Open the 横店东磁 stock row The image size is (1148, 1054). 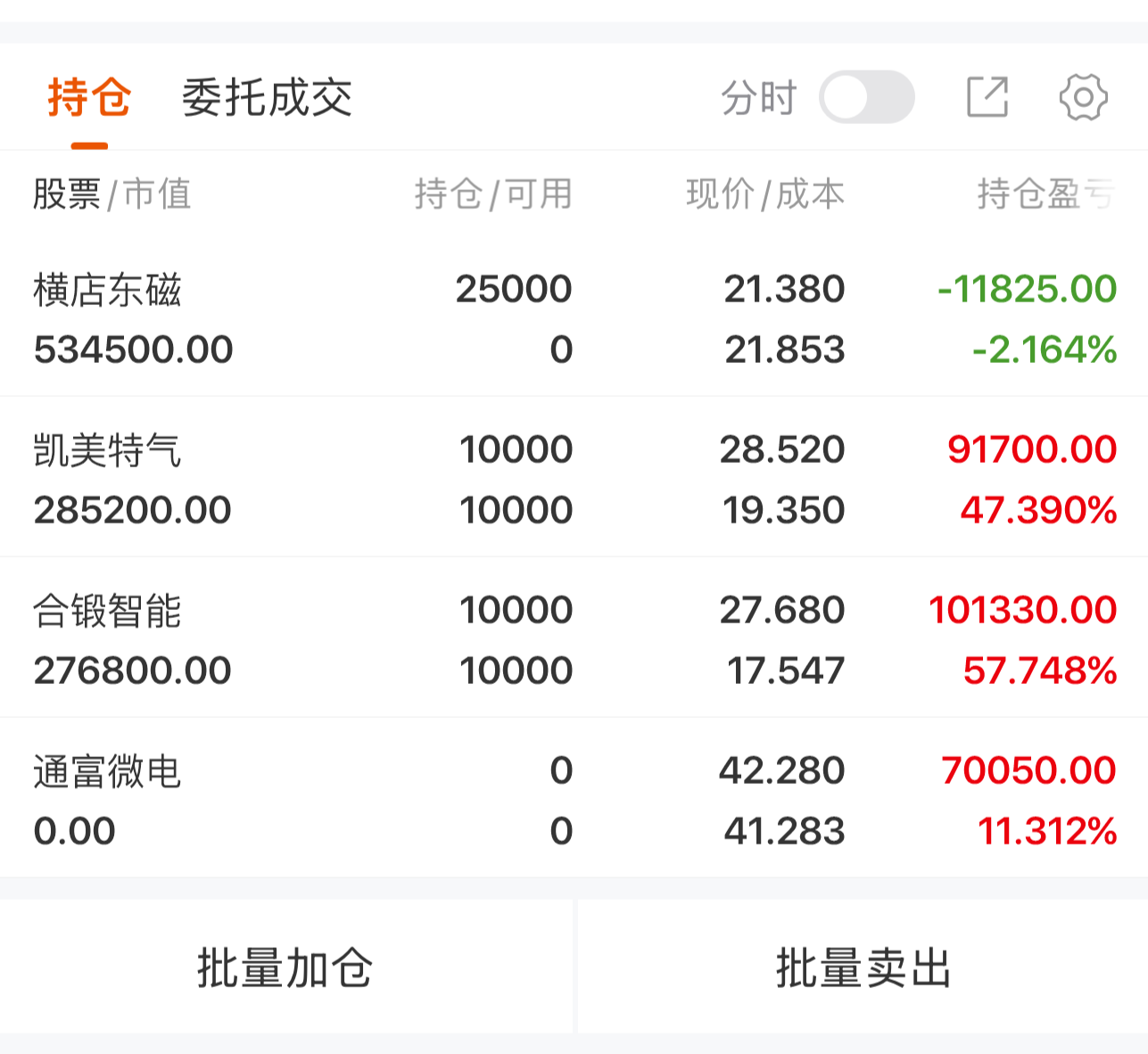108,291
